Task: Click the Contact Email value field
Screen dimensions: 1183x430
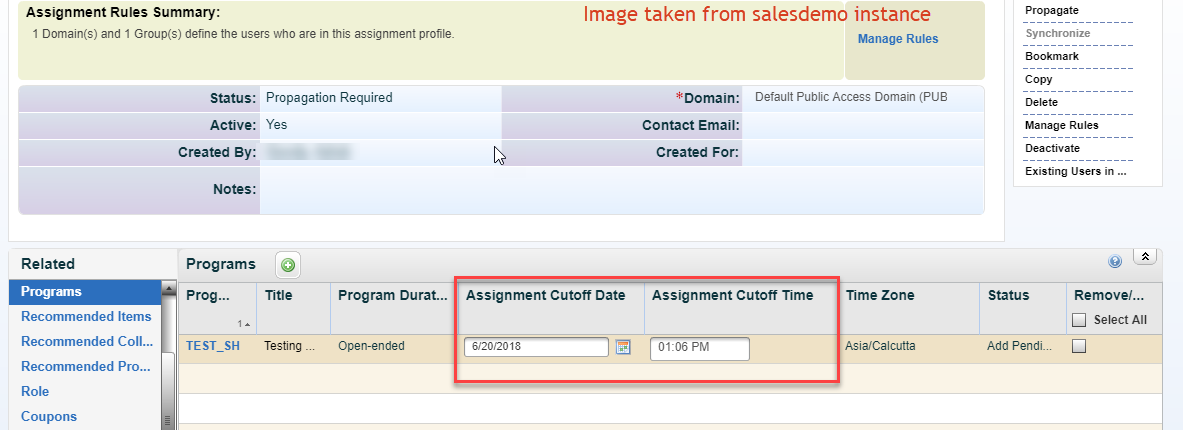Action: coord(863,125)
